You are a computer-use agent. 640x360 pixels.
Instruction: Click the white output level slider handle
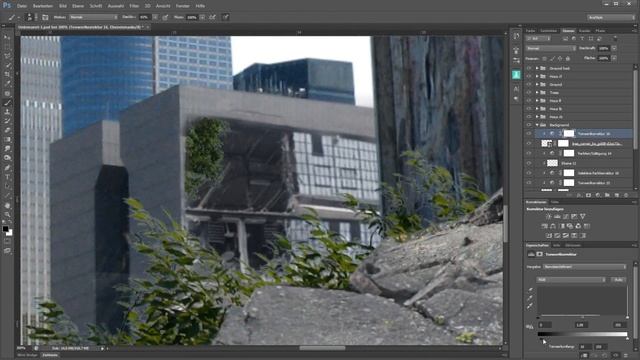(x=627, y=338)
